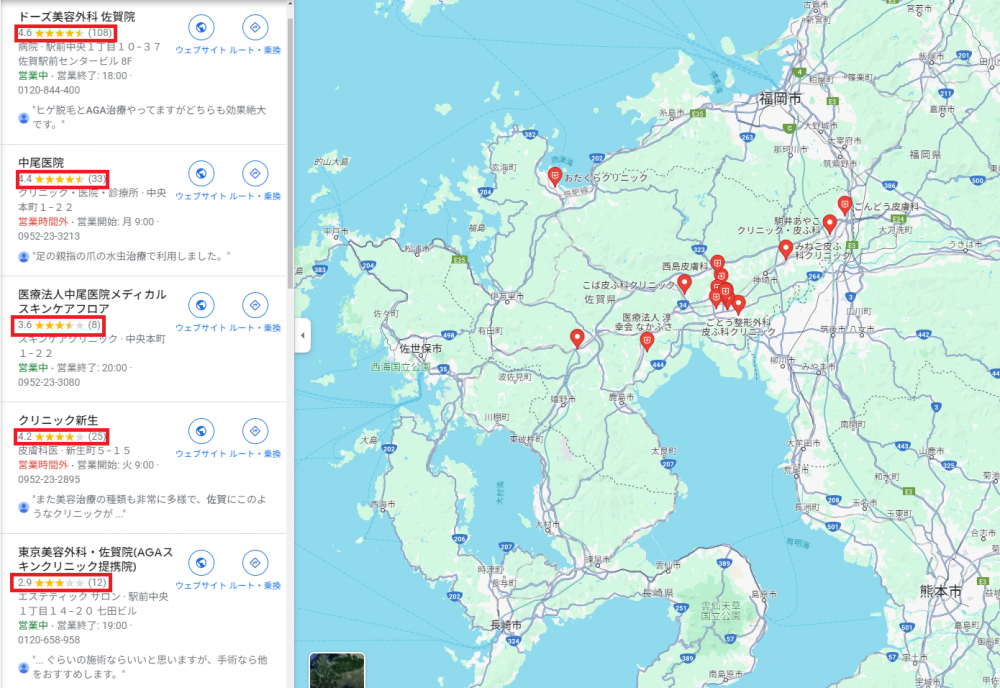Click the 4.2 rating with 25 reviews
The width and height of the screenshot is (1000, 688).
62,437
